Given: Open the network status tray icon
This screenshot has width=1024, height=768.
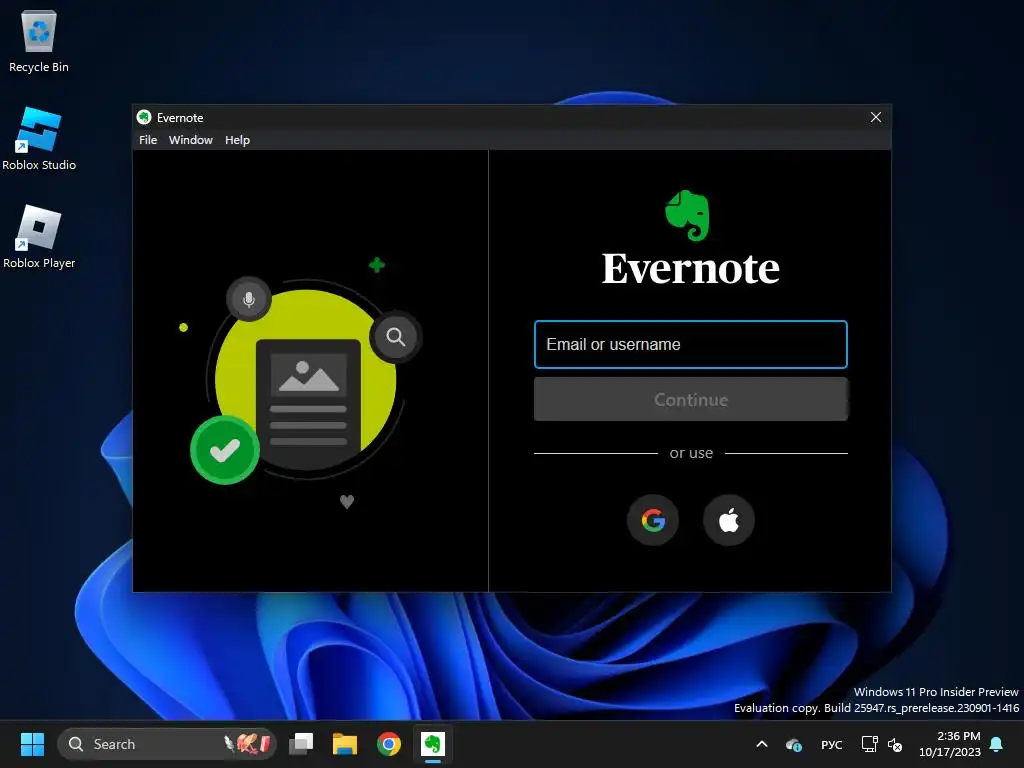Looking at the screenshot, I should coord(869,744).
